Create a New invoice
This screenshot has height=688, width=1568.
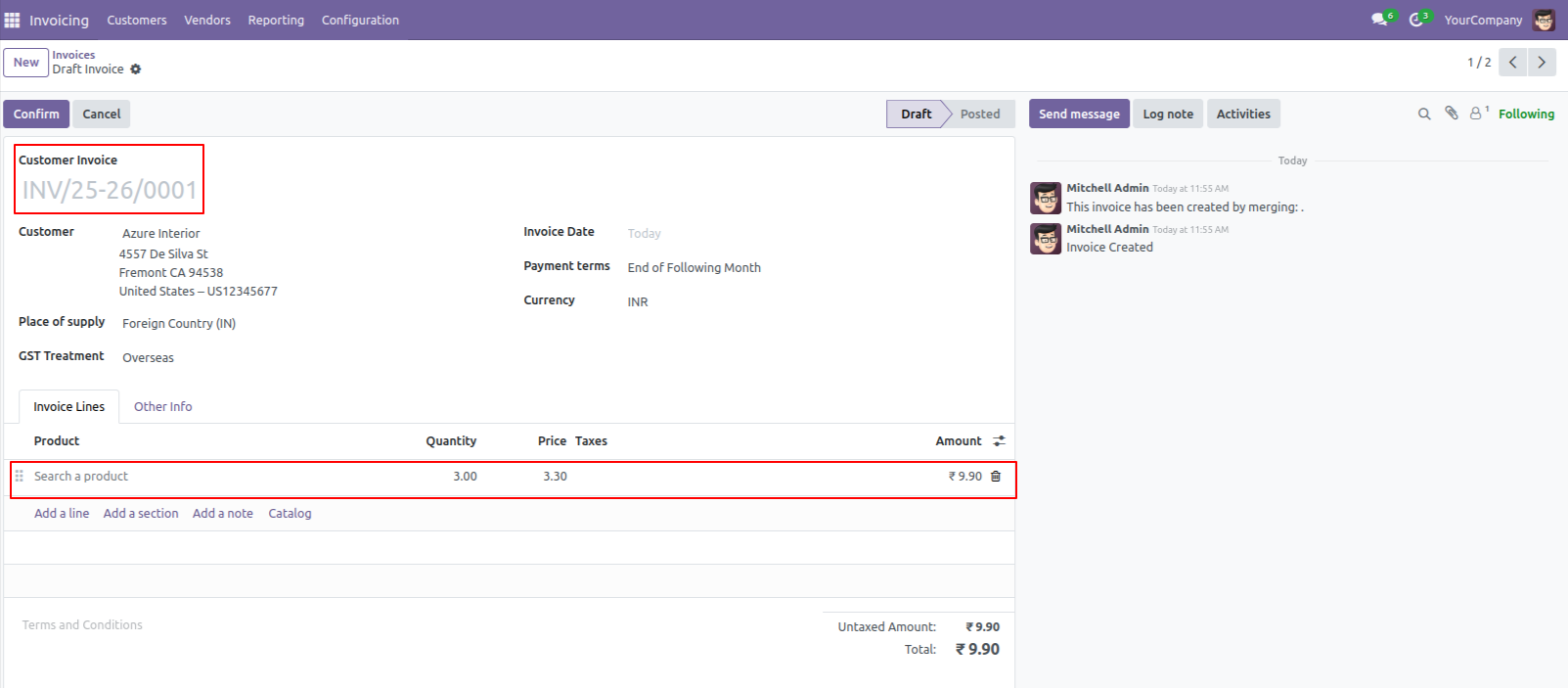coord(26,62)
